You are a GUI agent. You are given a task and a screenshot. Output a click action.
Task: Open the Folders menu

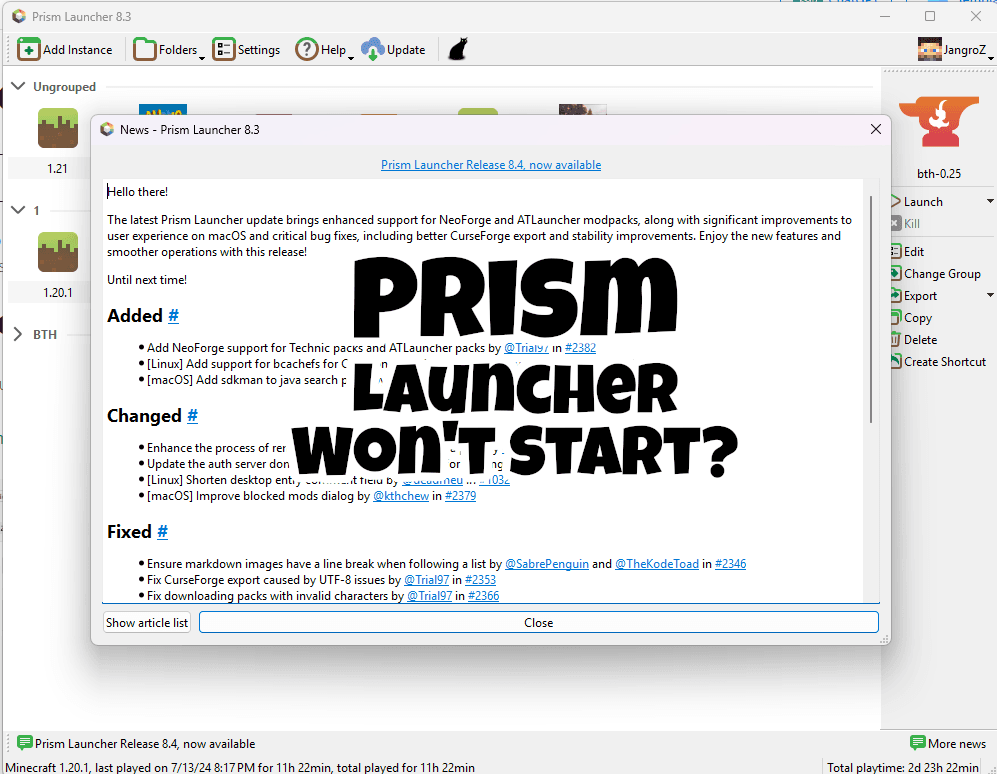coord(167,48)
